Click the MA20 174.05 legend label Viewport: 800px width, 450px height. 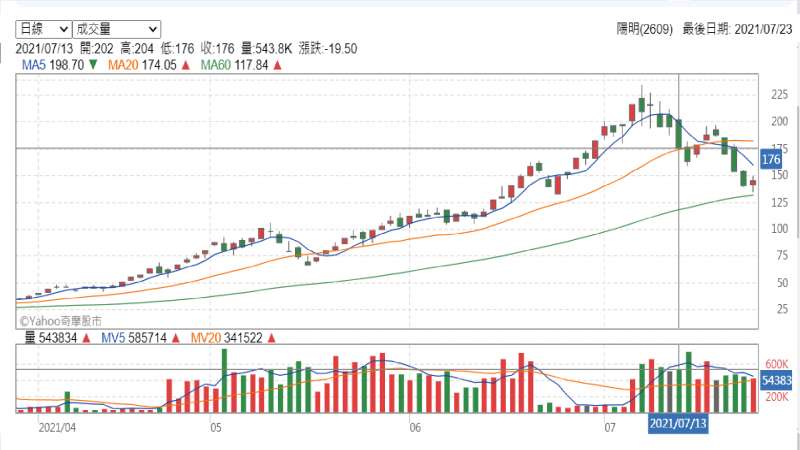click(x=142, y=65)
